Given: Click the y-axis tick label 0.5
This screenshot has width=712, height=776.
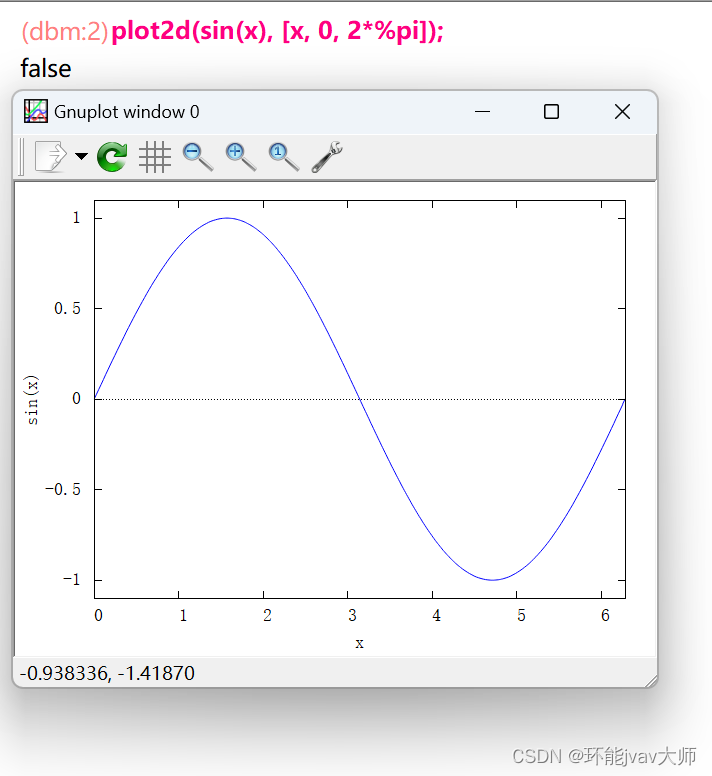Looking at the screenshot, I should [x=67, y=308].
